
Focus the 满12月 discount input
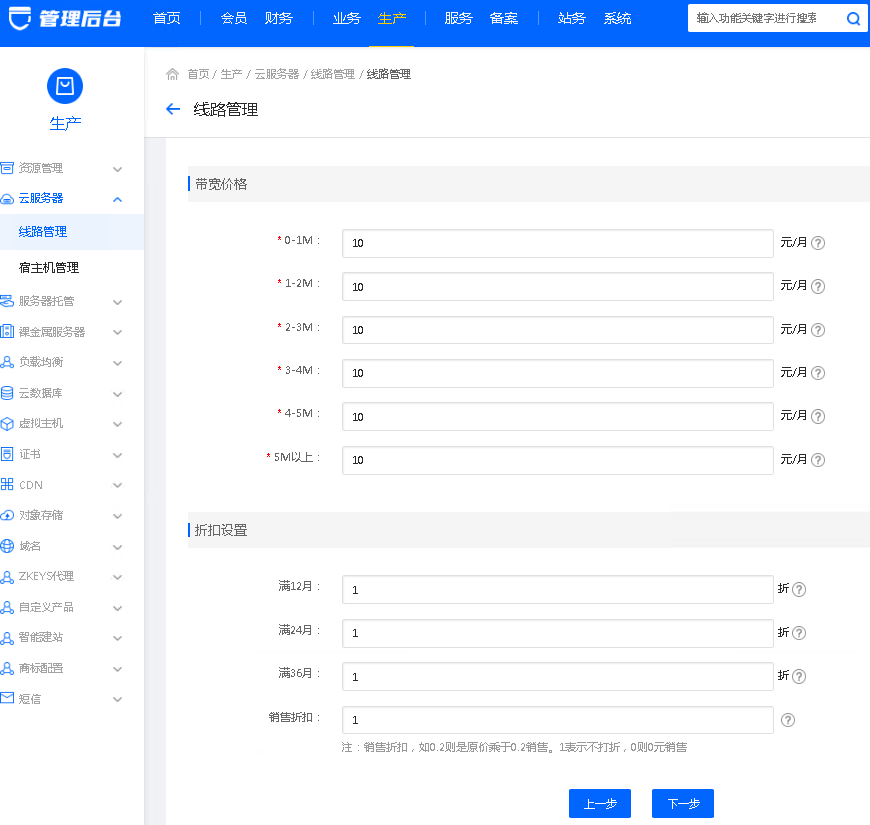click(558, 589)
